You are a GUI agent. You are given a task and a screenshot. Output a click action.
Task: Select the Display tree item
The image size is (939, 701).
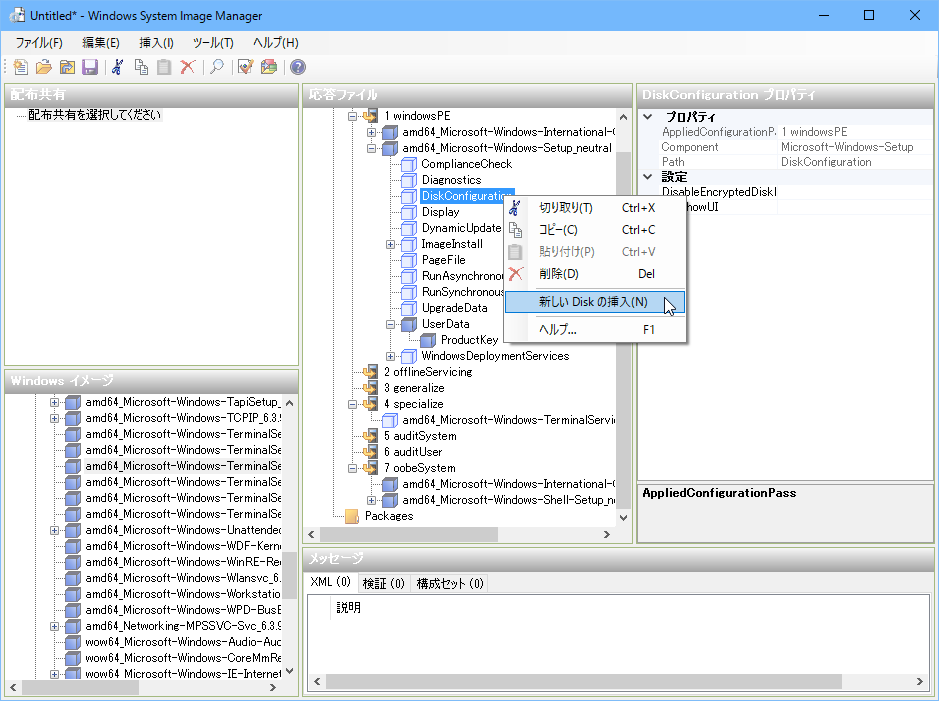click(x=440, y=212)
